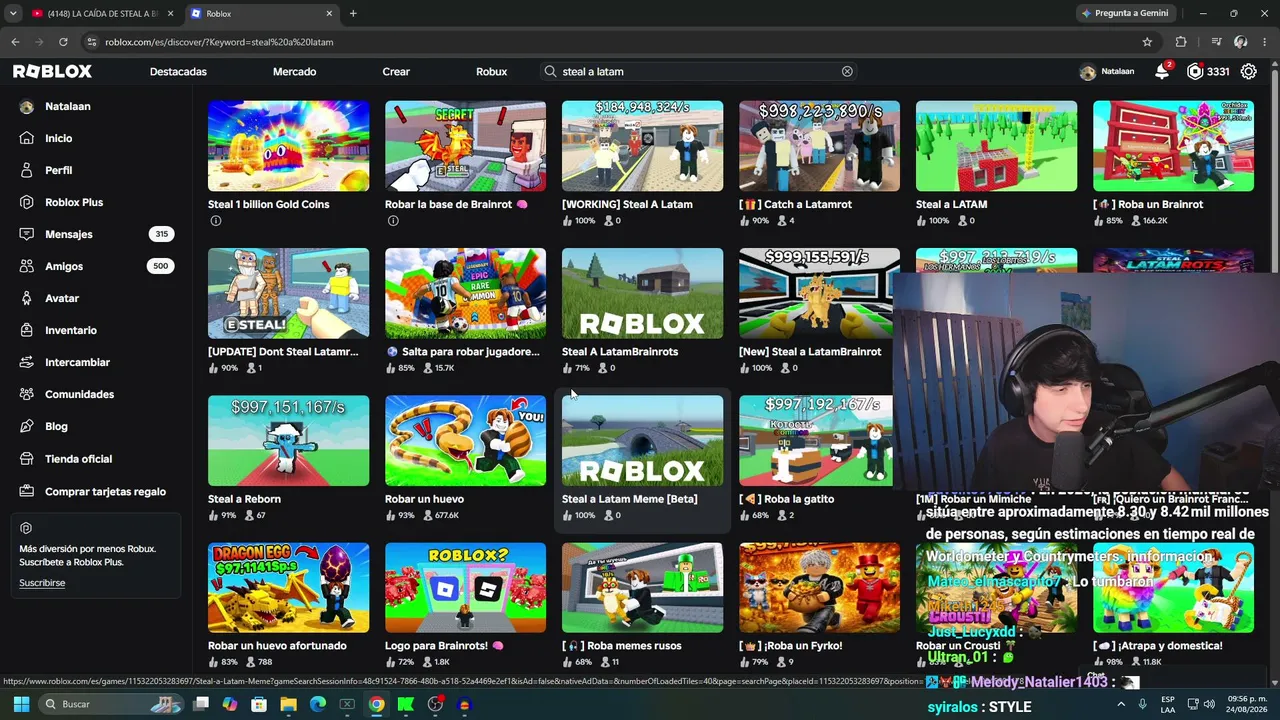Image resolution: width=1280 pixels, height=720 pixels.
Task: Click the Suscribirse link
Action: [42, 583]
